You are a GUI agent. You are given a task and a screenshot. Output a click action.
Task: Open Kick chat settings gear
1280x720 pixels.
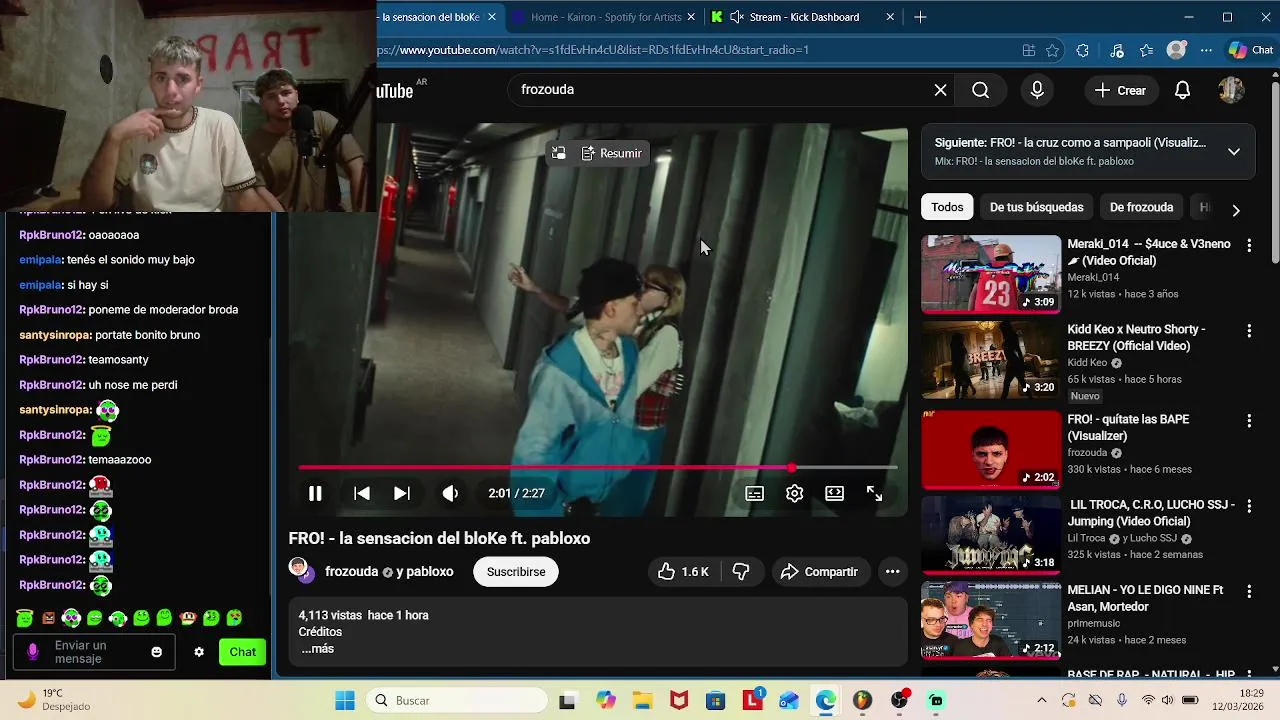click(199, 652)
